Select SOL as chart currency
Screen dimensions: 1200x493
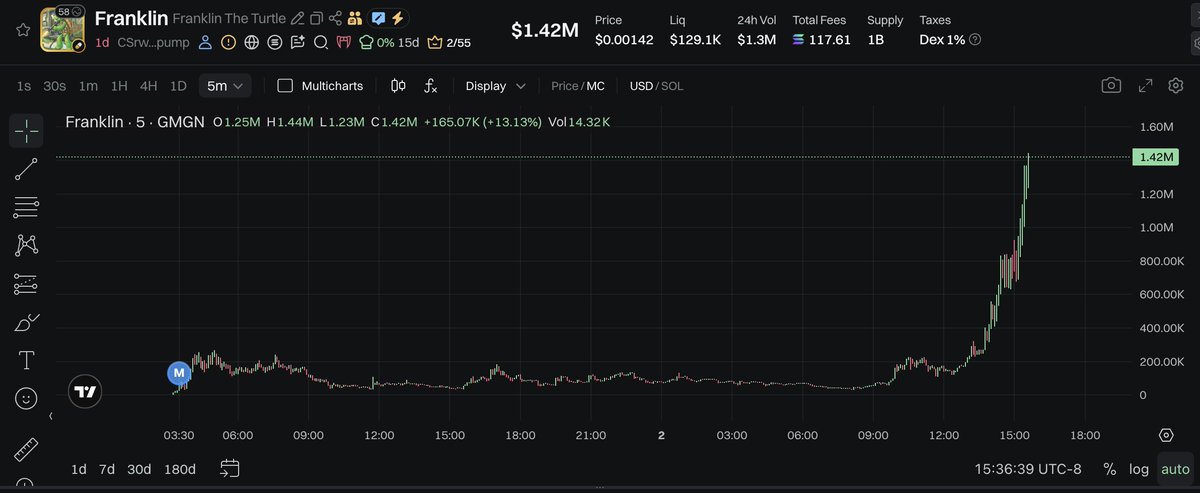click(673, 86)
